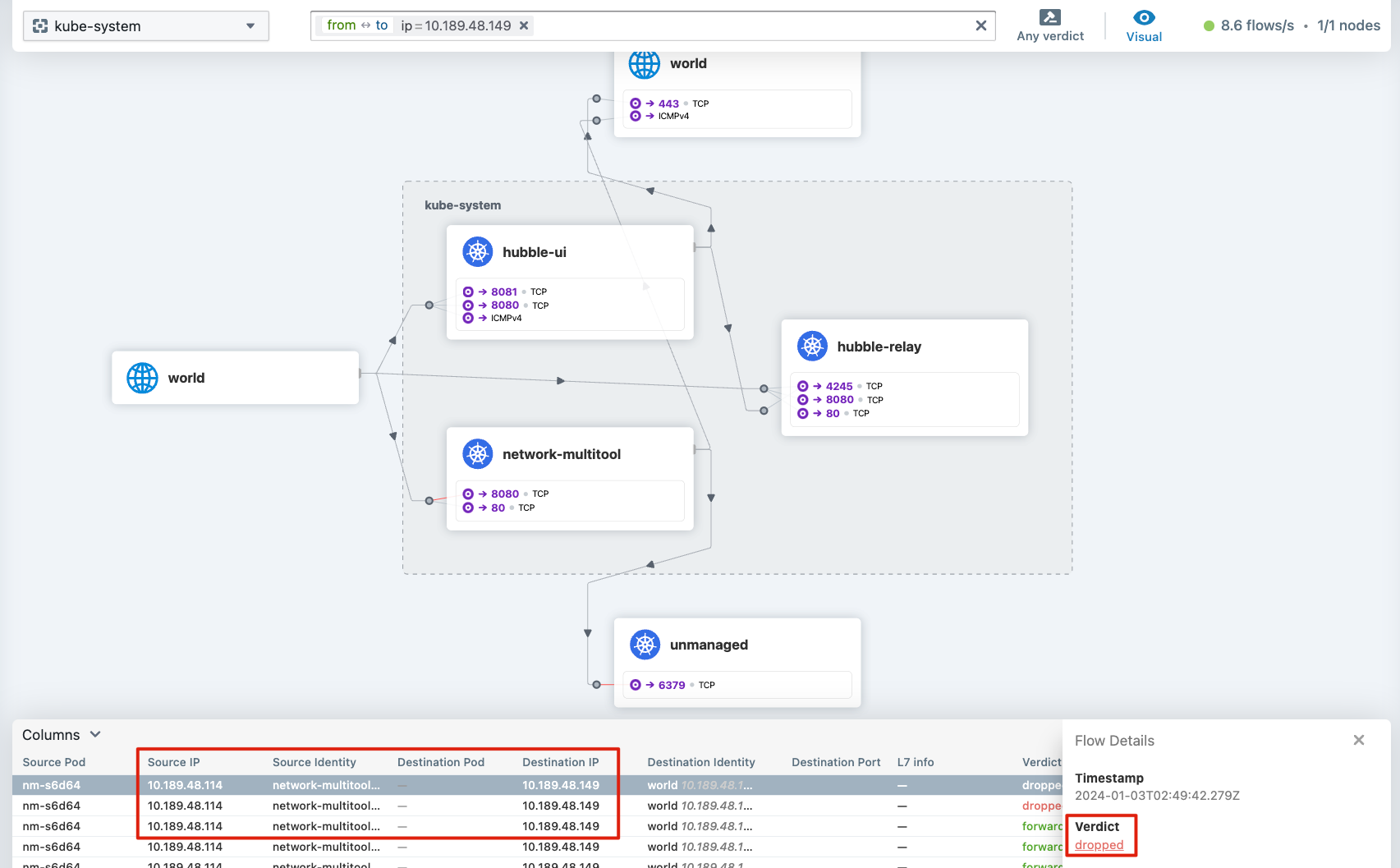Click the Source Pod column header
The image size is (1400, 868).
click(x=54, y=762)
